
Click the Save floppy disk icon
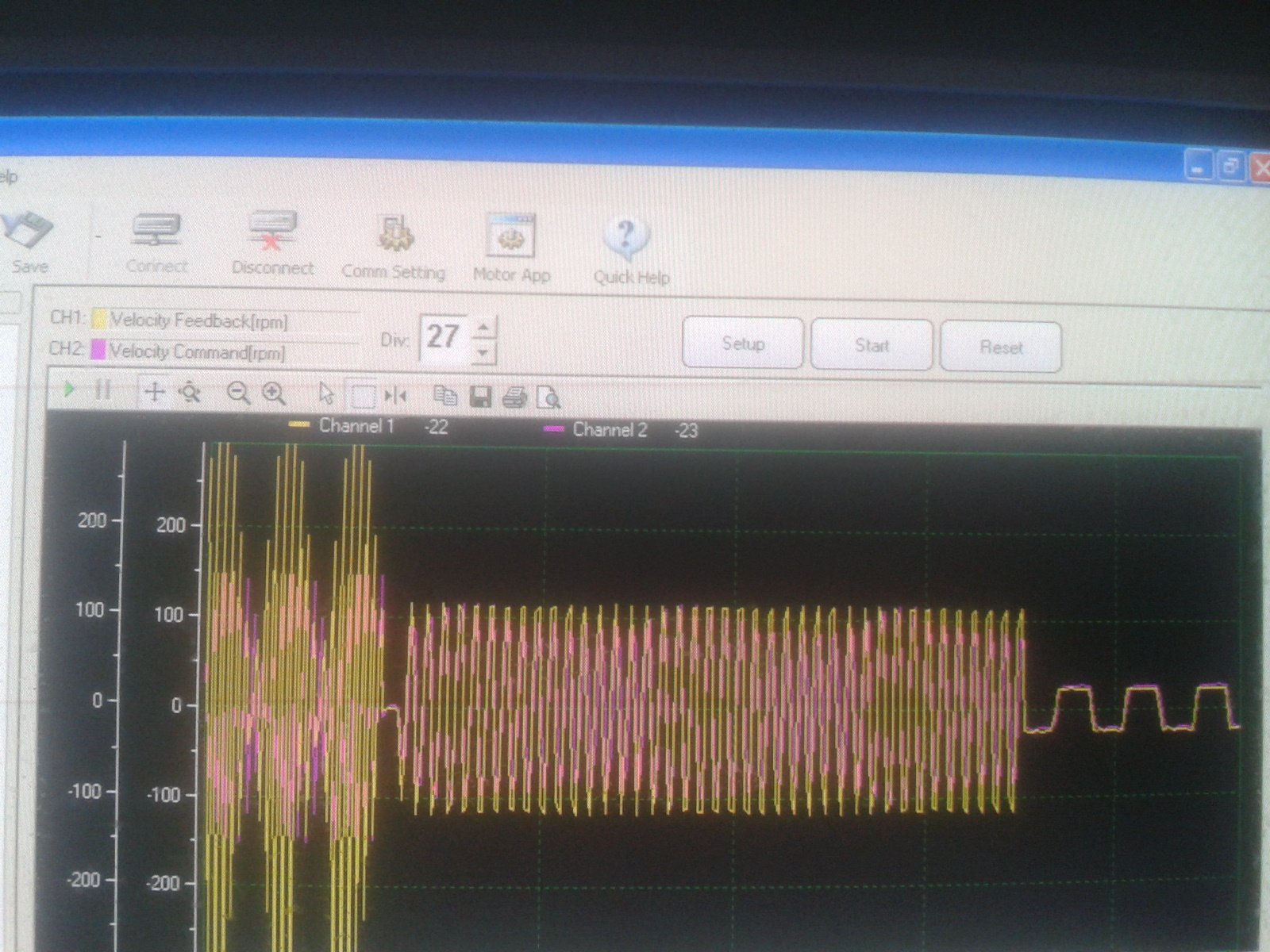[29, 232]
